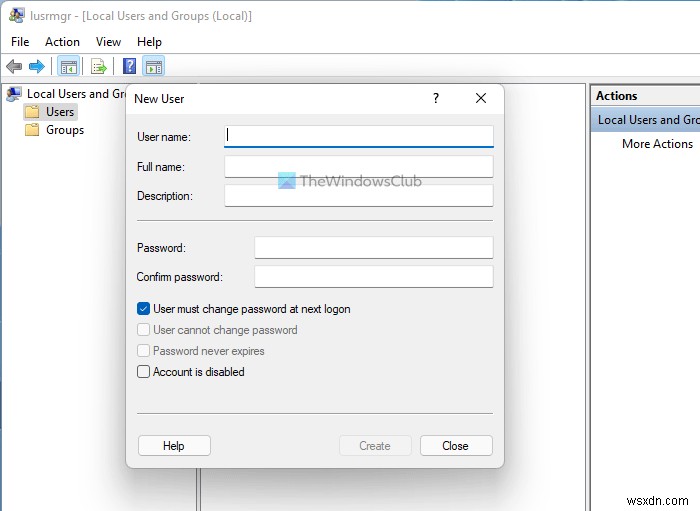The width and height of the screenshot is (700, 511).
Task: Close the New User dialog with X
Action: point(481,98)
